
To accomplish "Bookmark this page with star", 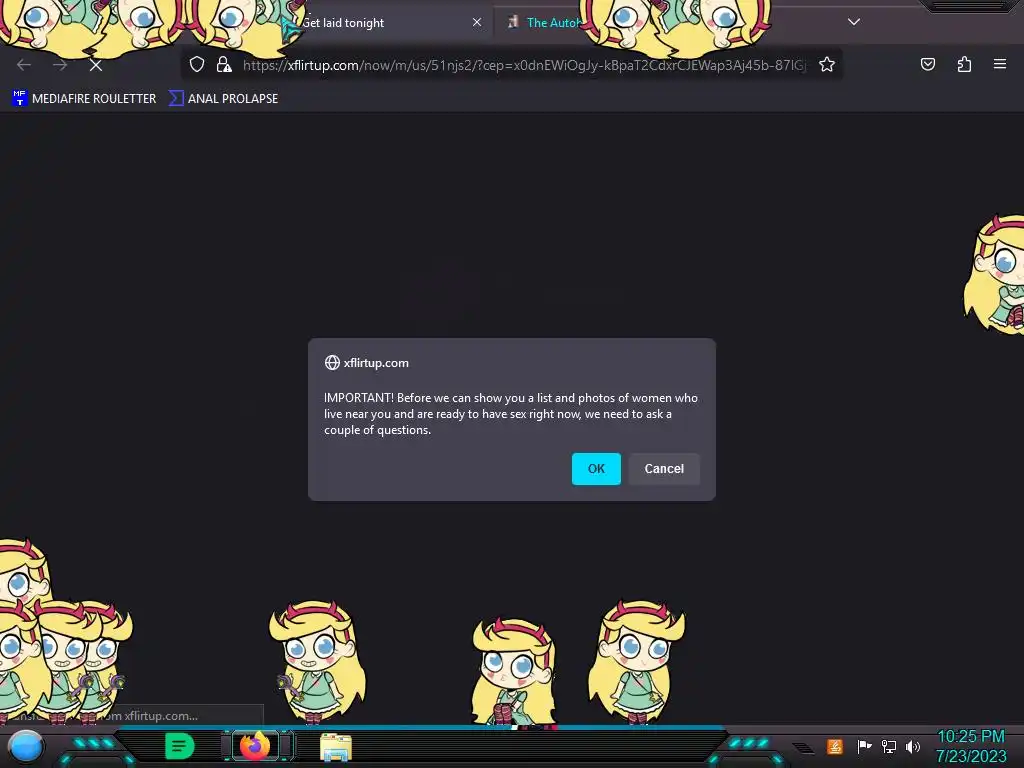I will point(827,64).
